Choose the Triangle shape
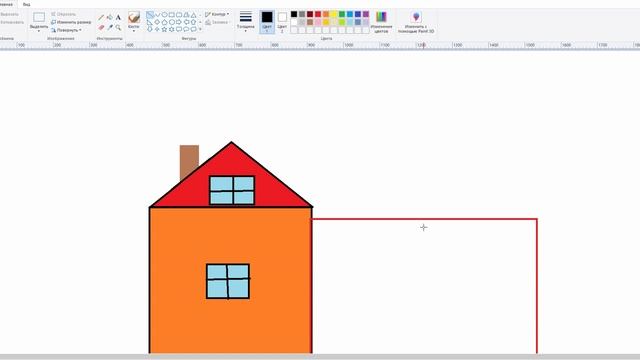This screenshot has width=640, height=360. point(193,15)
